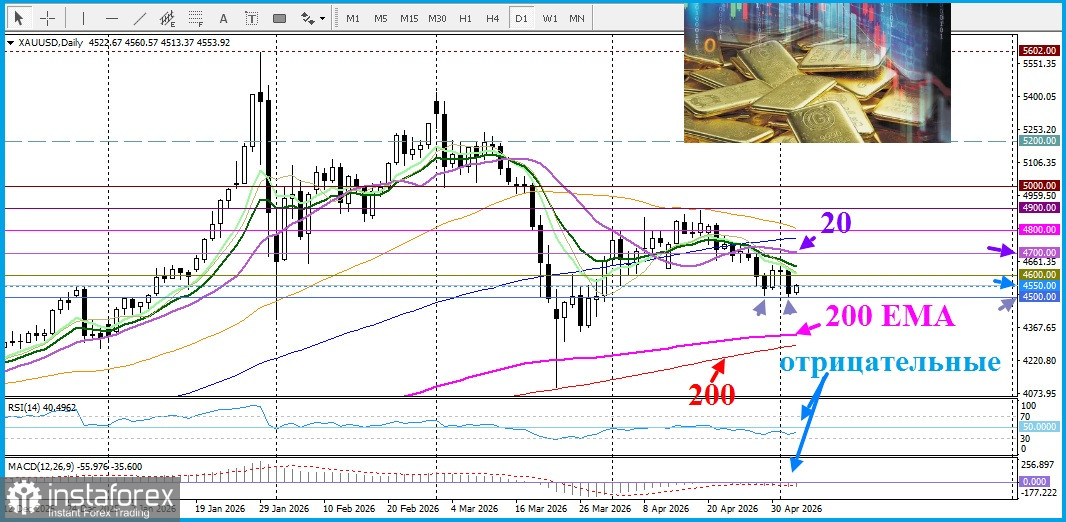Pick the equidistant channel tool

pos(167,18)
